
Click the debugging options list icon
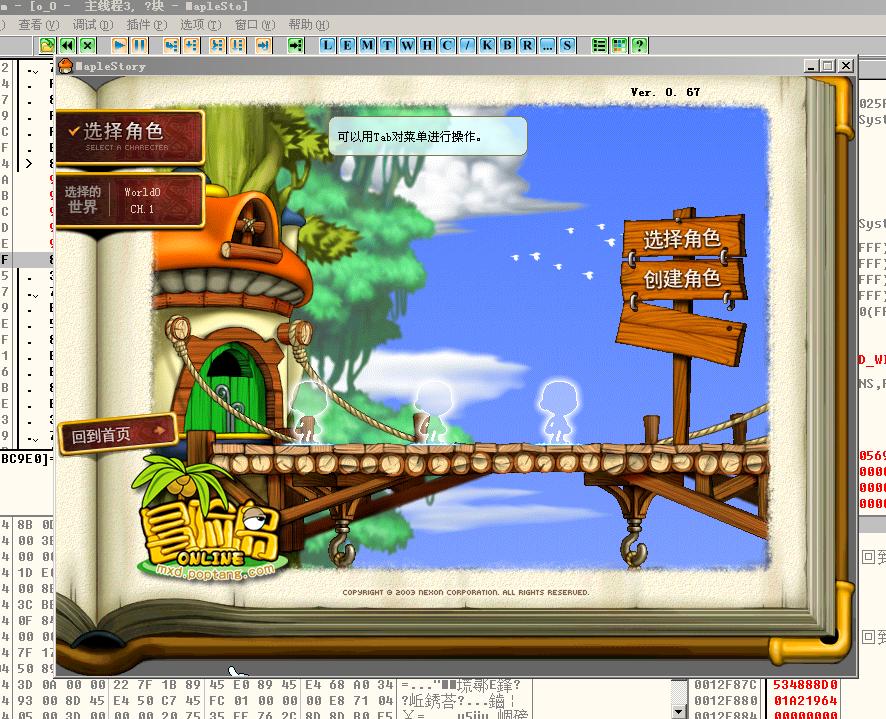[x=600, y=45]
